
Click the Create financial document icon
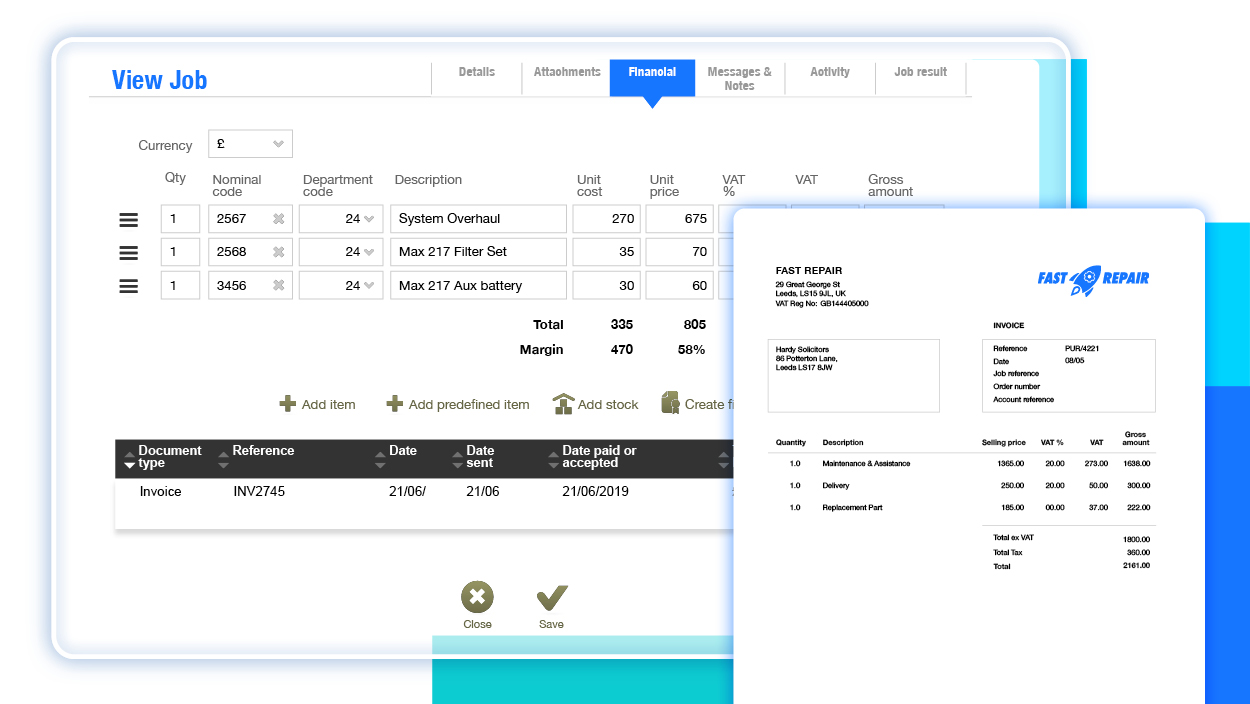[669, 401]
